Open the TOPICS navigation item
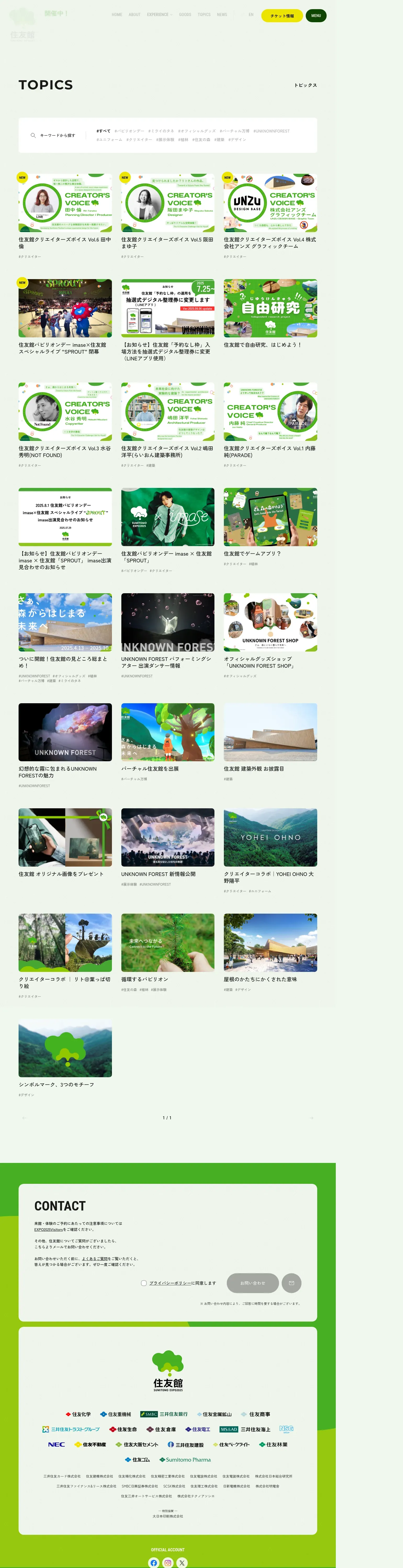Image resolution: width=403 pixels, height=1568 pixels. 204,15
